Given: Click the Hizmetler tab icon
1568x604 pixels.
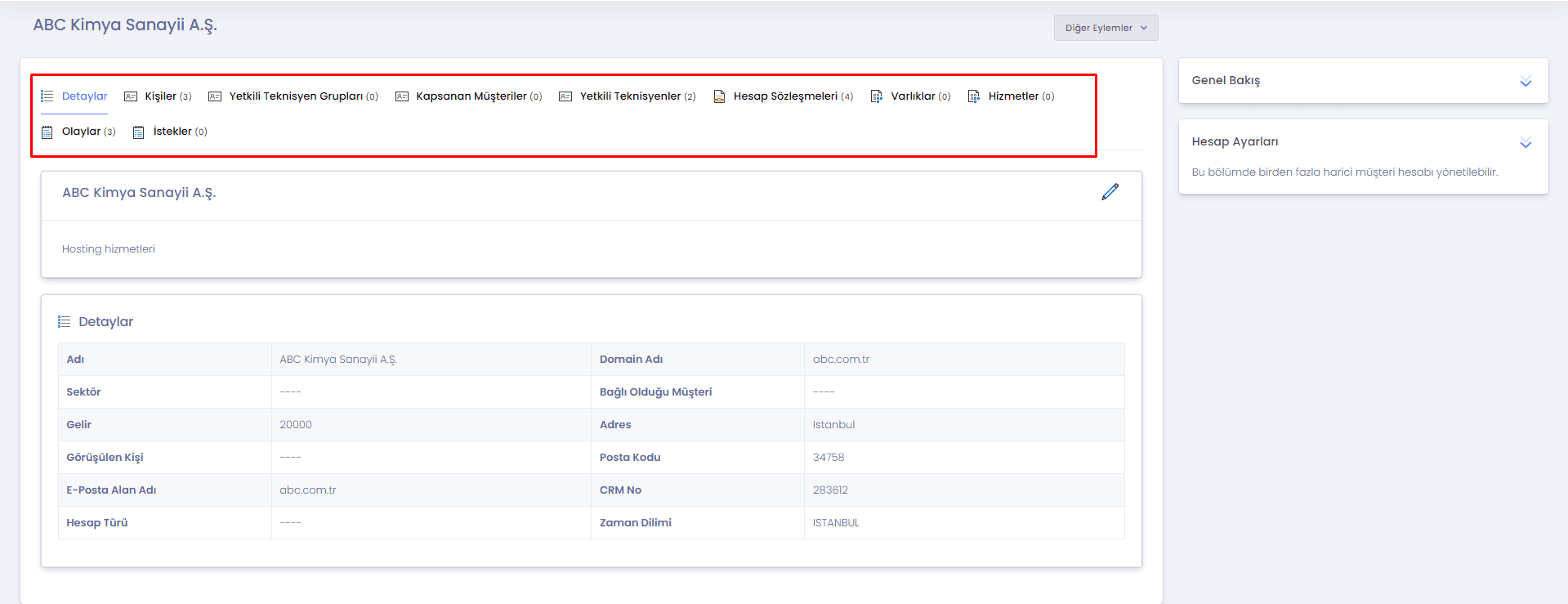Looking at the screenshot, I should pos(974,96).
